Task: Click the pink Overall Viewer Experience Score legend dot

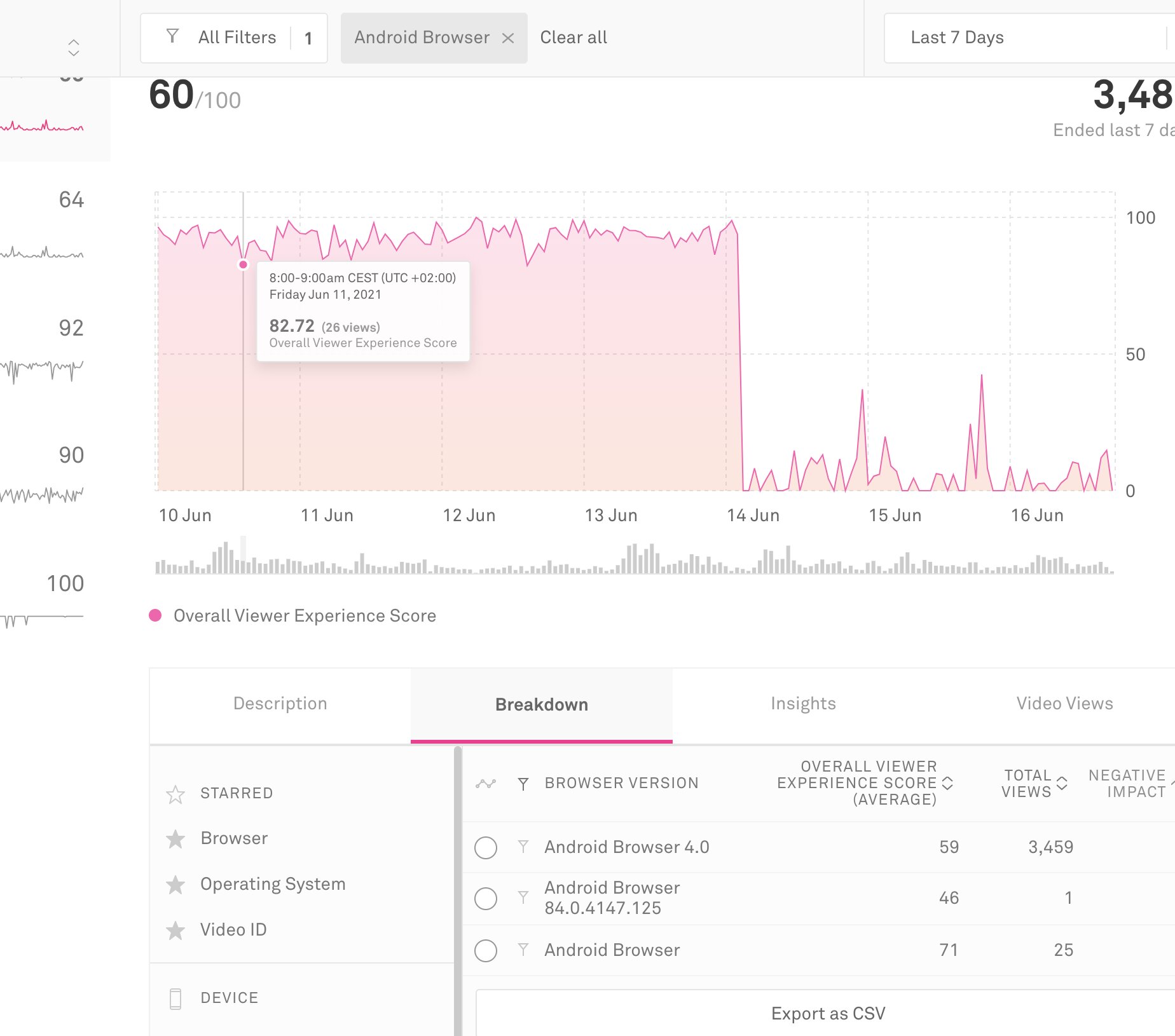Action: coord(155,615)
